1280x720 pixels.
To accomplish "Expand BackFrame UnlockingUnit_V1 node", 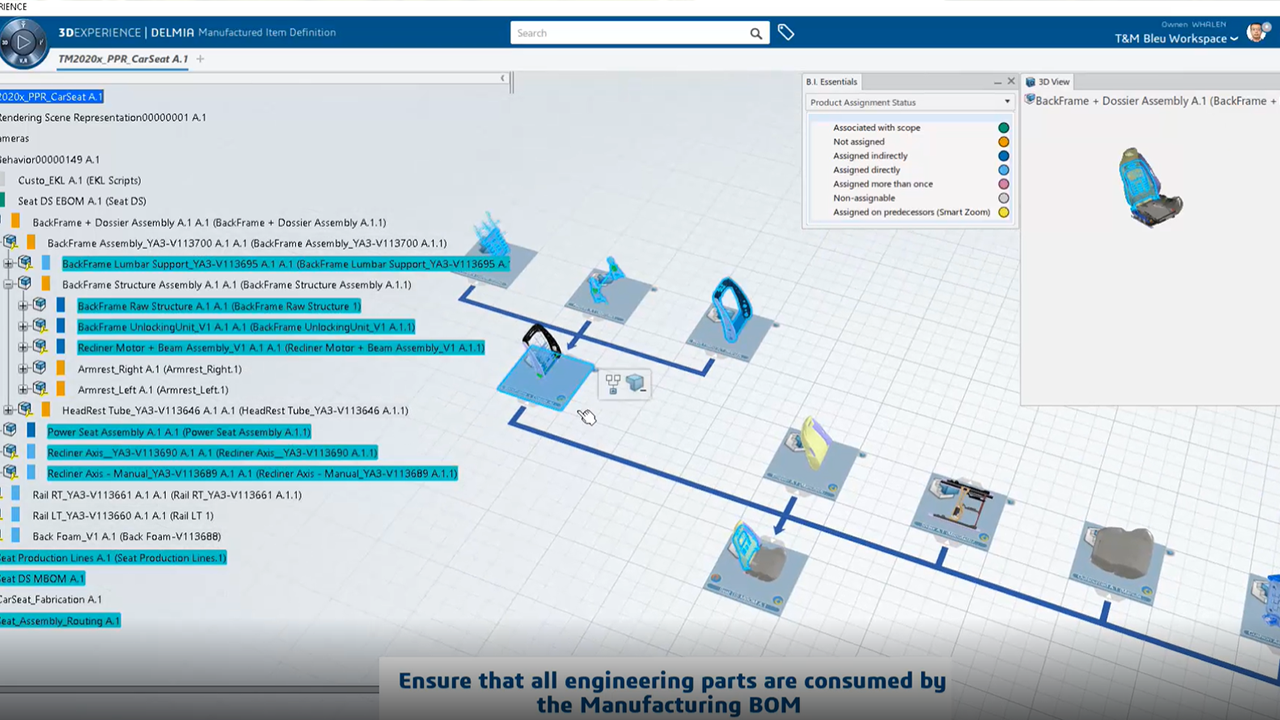I will pos(23,327).
